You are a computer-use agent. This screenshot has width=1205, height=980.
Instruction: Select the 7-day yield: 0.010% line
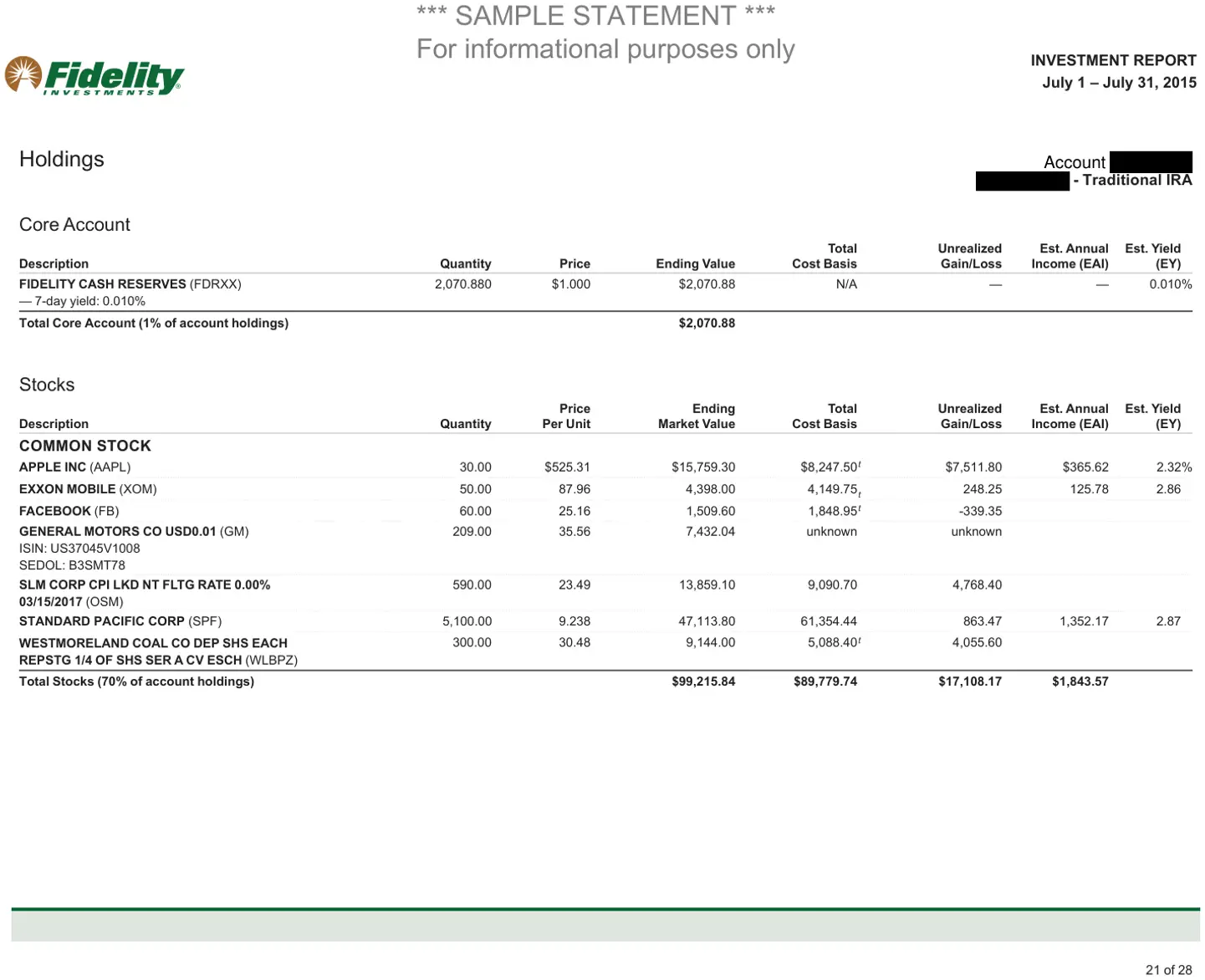82,301
